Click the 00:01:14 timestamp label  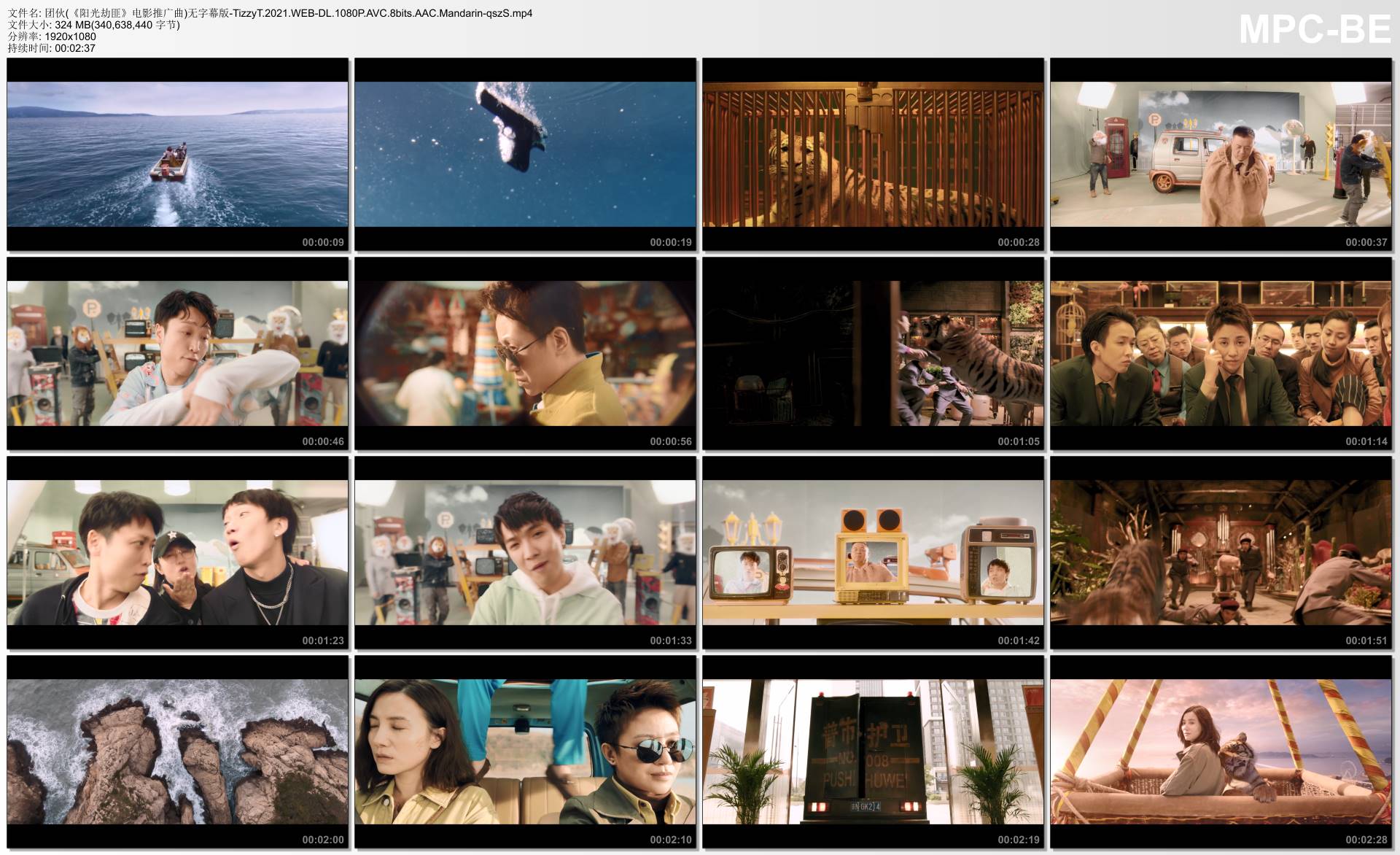click(x=1366, y=441)
